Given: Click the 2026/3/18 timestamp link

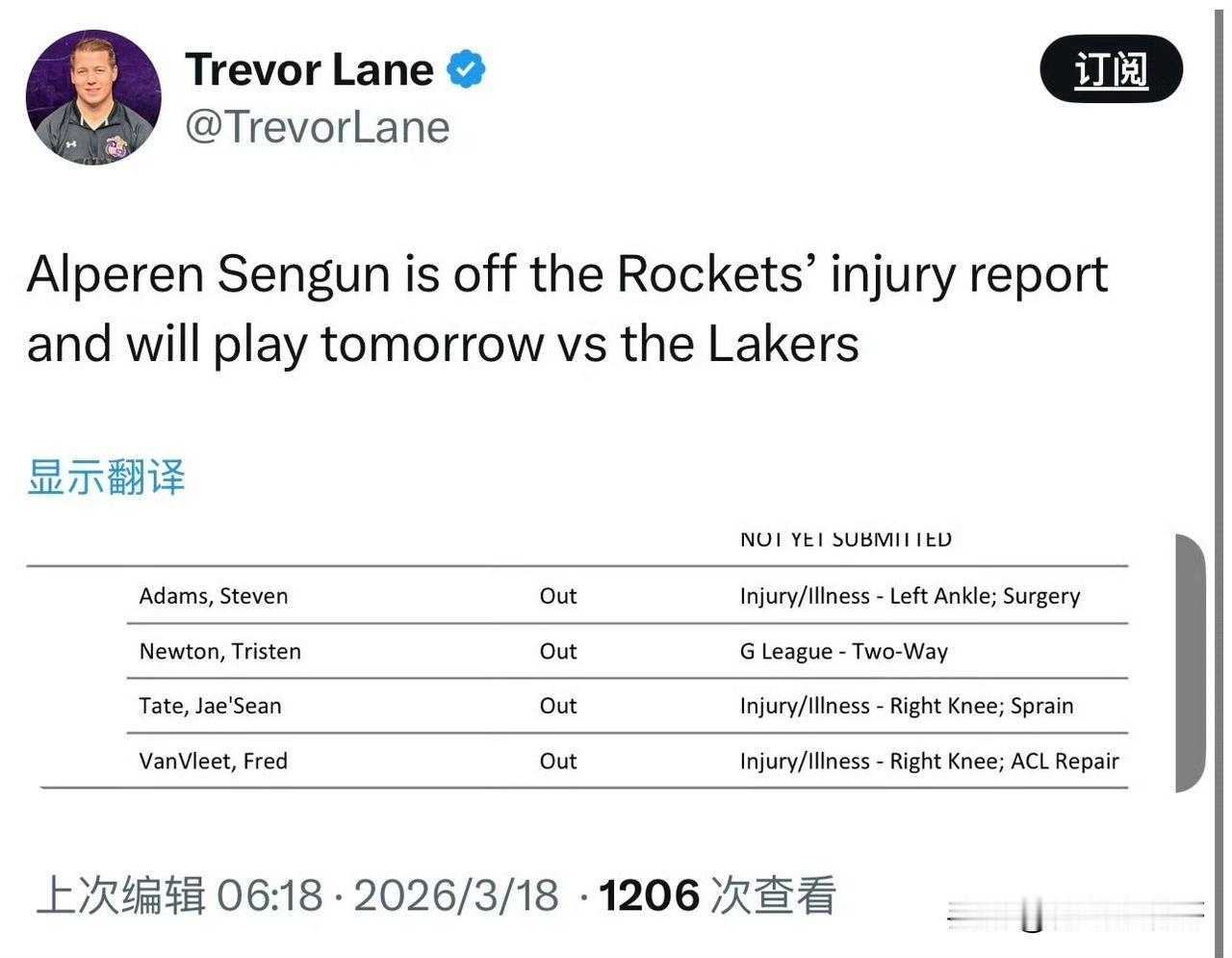Looking at the screenshot, I should coord(455,894).
